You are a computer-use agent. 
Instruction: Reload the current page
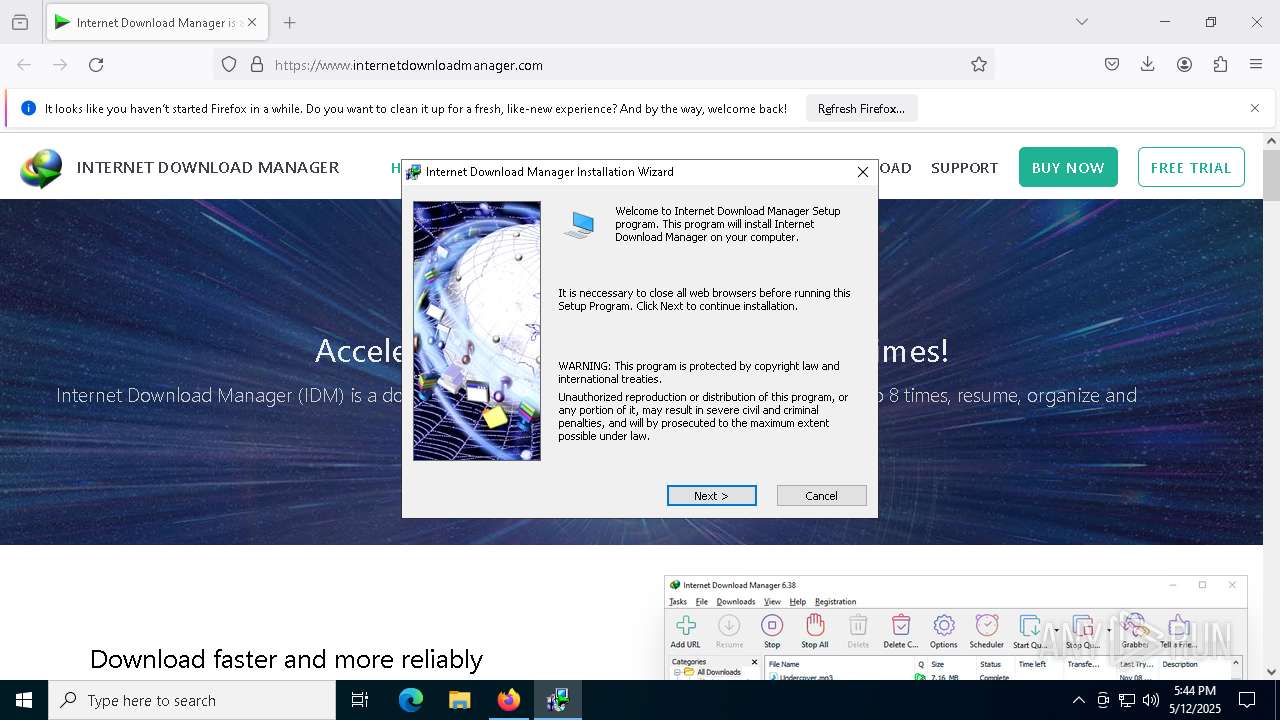tap(96, 64)
